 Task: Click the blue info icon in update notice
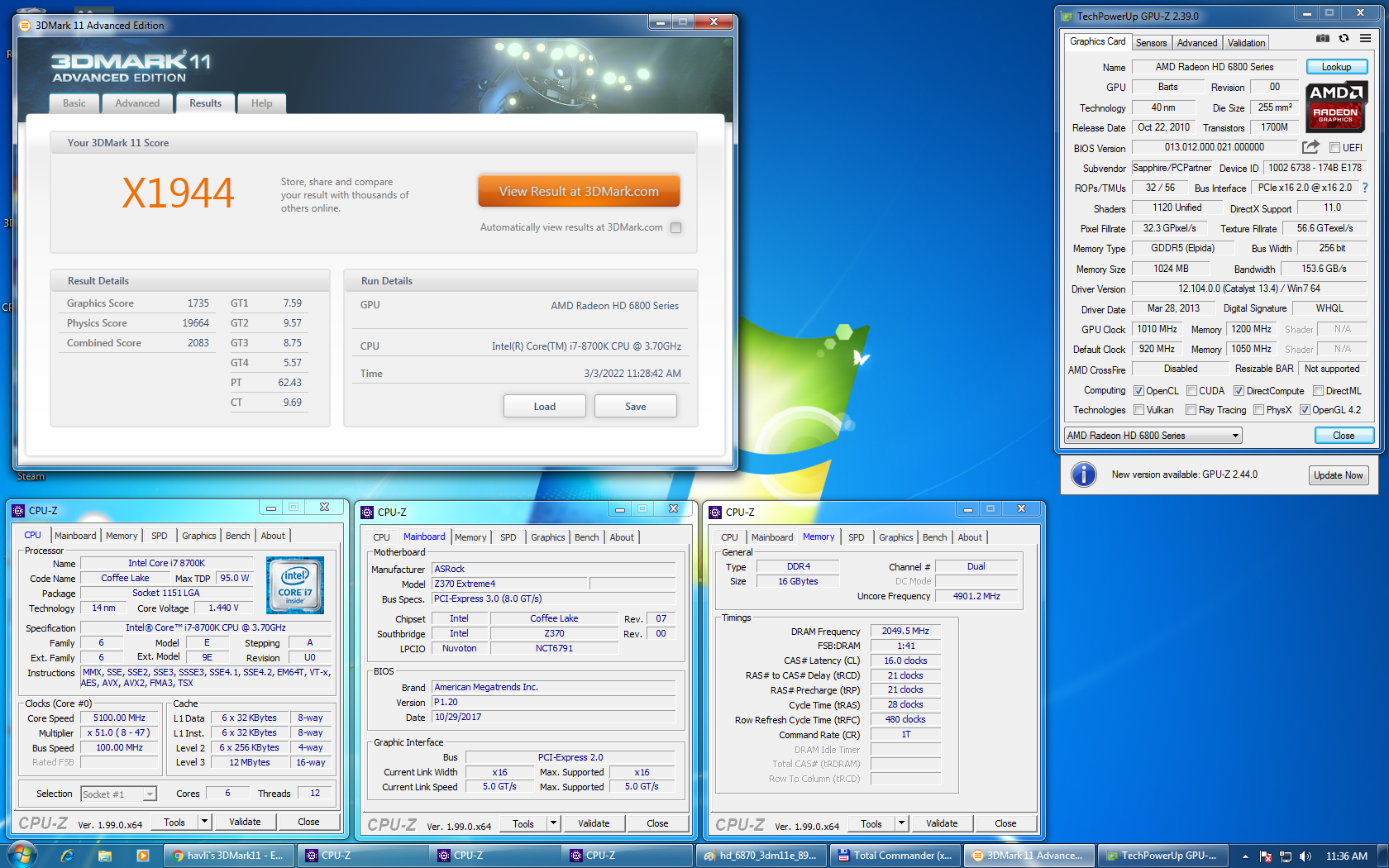[1084, 475]
